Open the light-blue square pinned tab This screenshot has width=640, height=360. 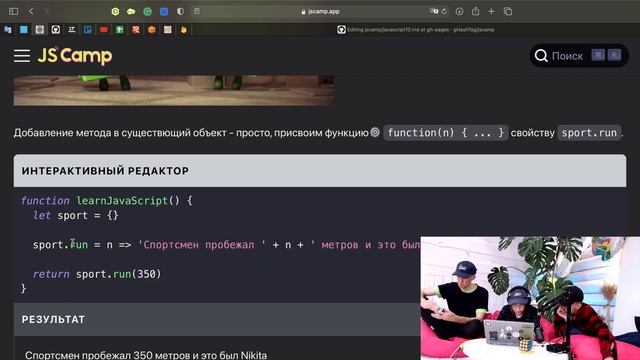click(x=24, y=29)
